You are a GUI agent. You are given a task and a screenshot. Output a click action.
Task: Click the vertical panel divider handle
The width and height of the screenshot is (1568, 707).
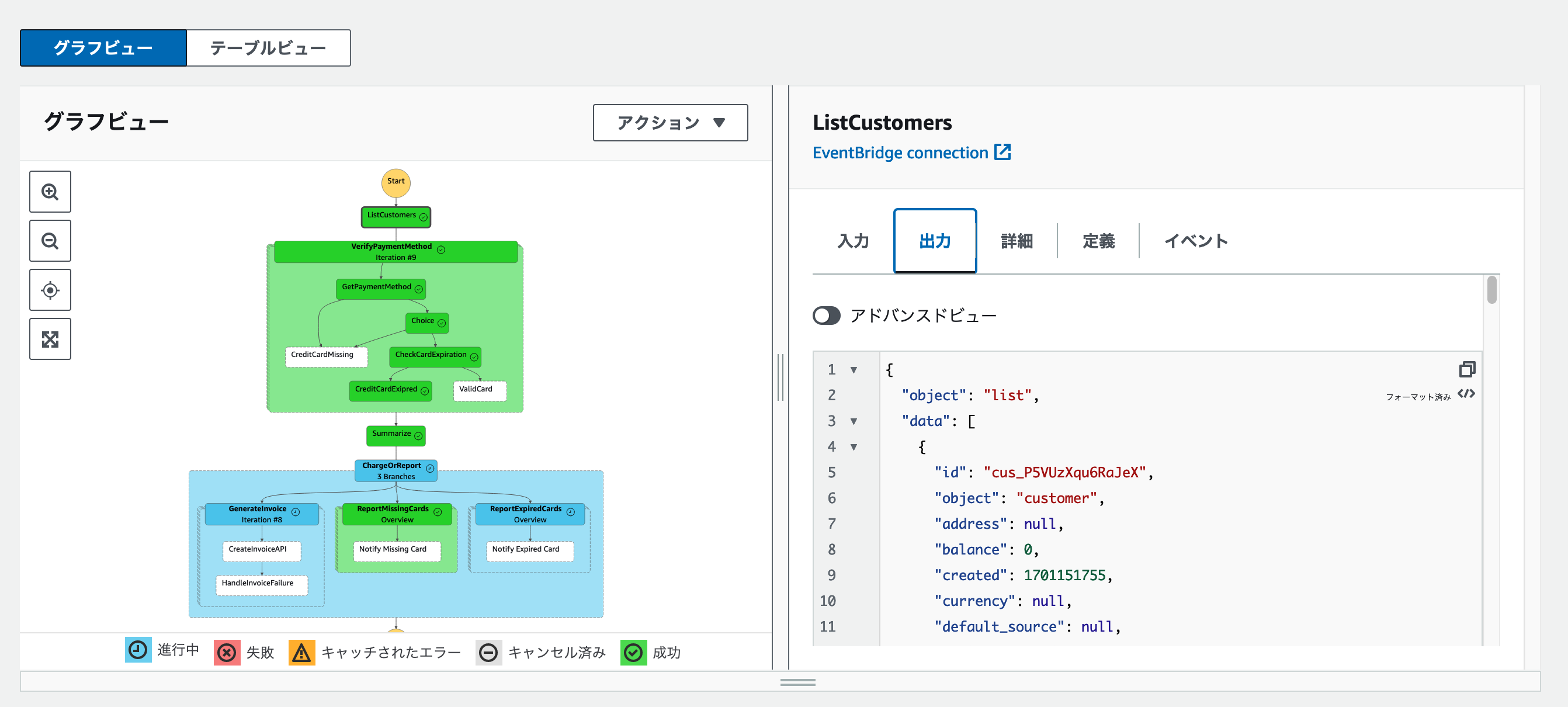point(780,377)
